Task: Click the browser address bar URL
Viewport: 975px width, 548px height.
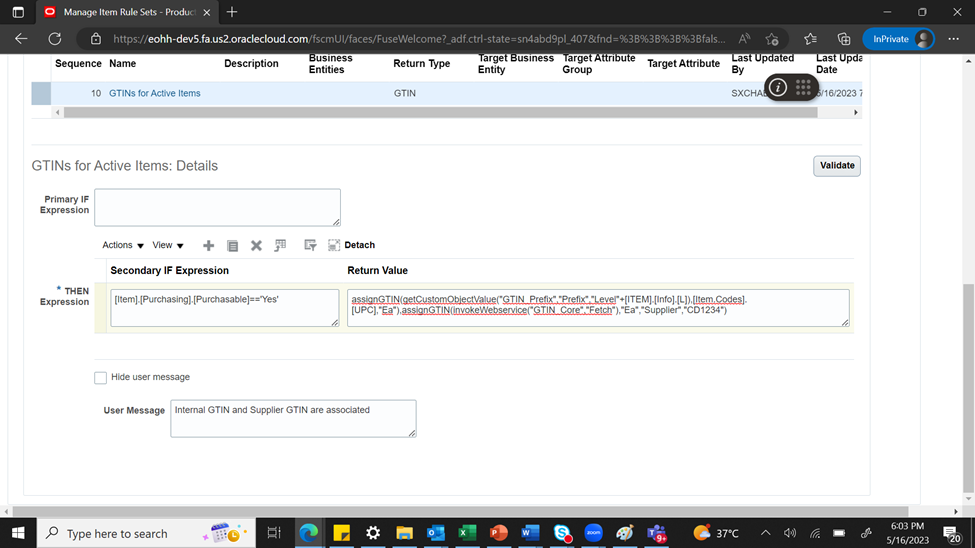Action: click(418, 39)
